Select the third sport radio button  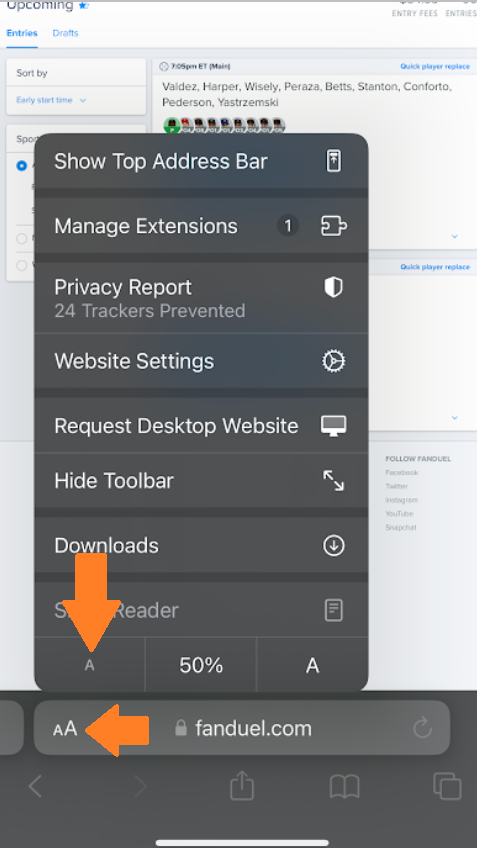pos(22,266)
